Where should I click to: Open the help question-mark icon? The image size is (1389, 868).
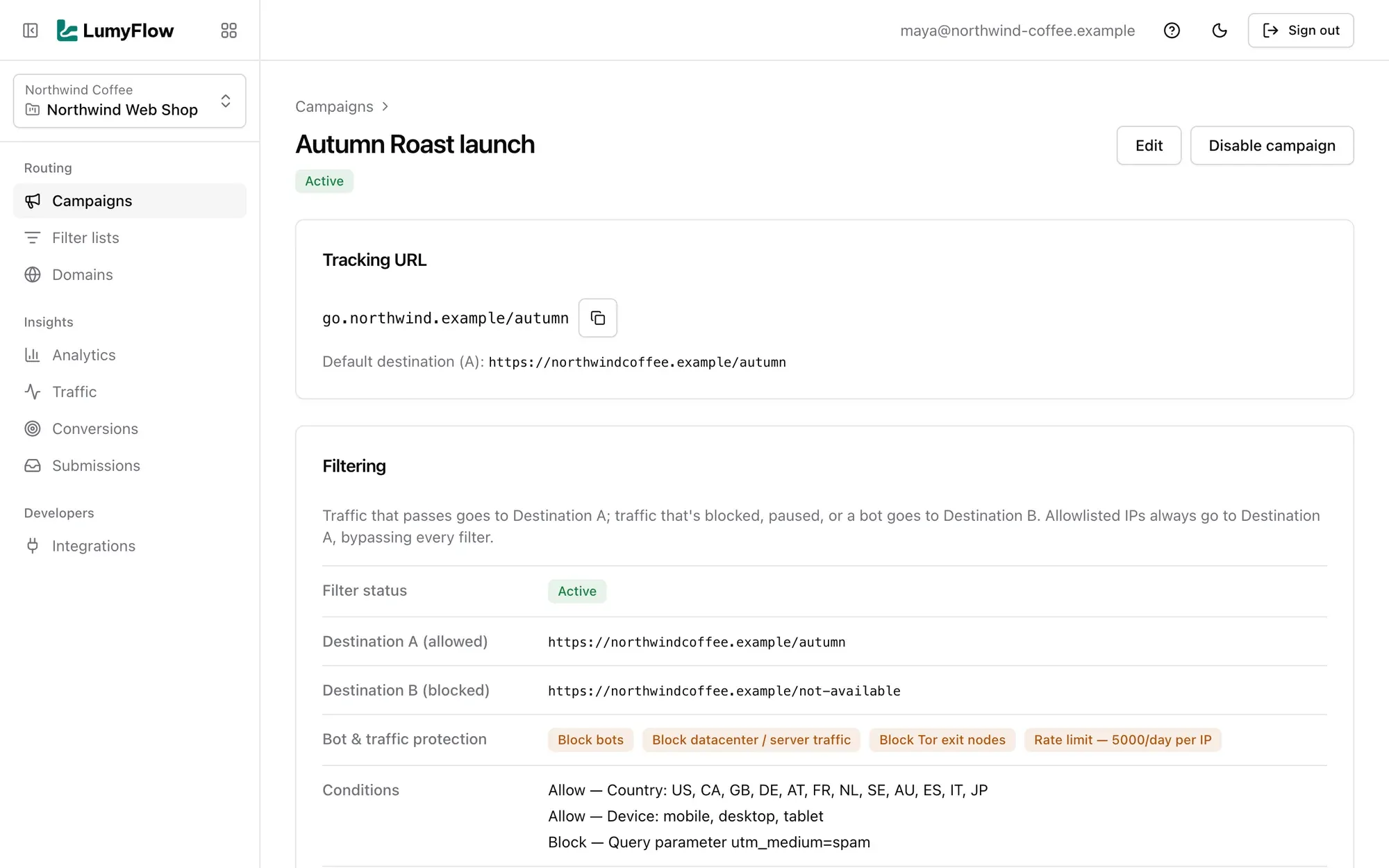tap(1172, 31)
